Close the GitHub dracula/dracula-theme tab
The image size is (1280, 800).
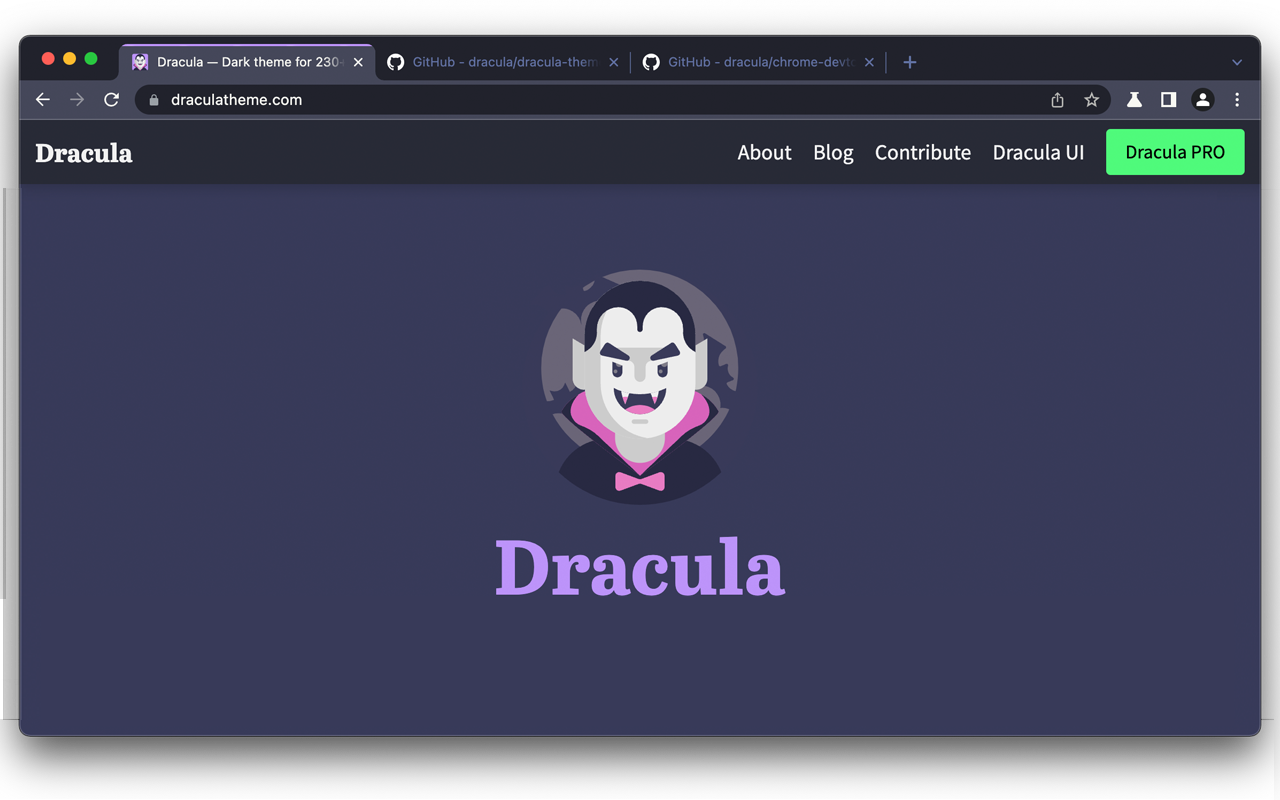[x=613, y=62]
